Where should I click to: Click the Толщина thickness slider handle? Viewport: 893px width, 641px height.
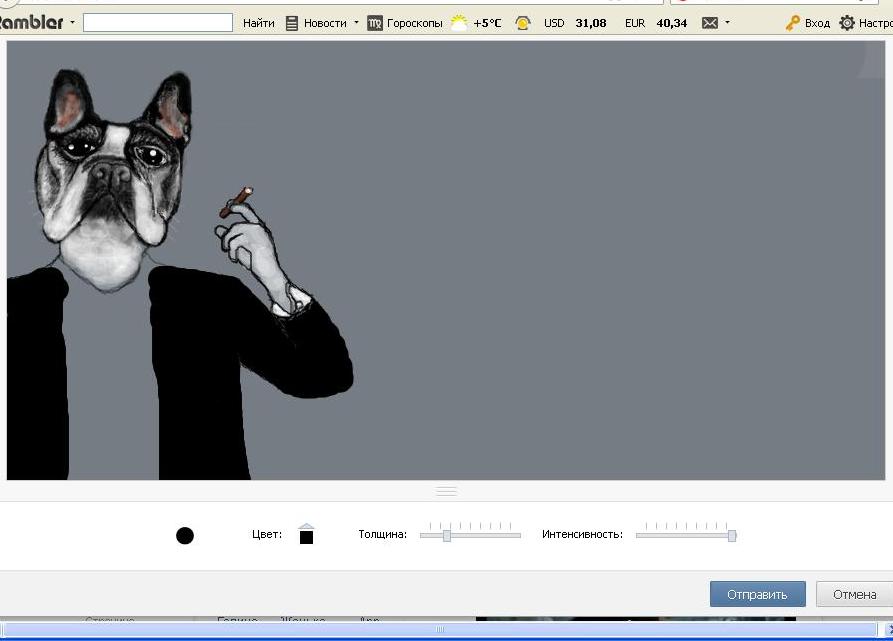point(447,535)
